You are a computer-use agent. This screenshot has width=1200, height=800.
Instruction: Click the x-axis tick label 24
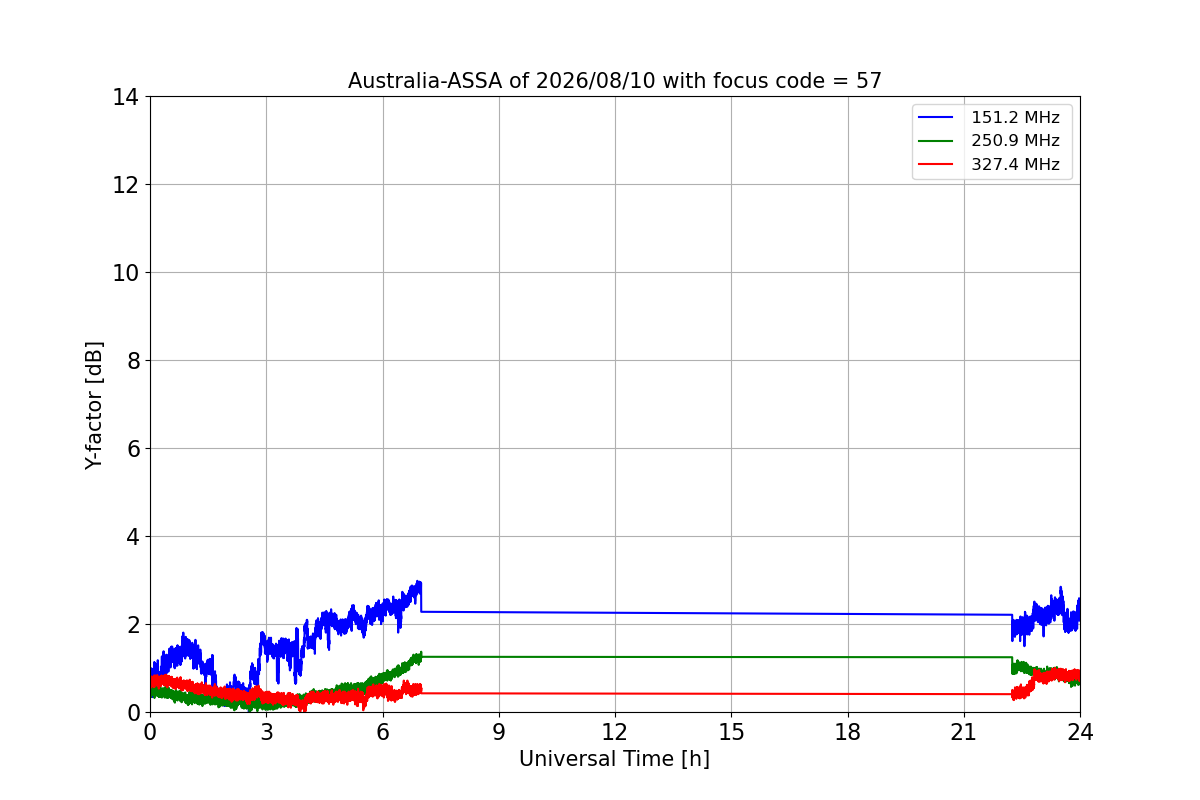click(1080, 732)
